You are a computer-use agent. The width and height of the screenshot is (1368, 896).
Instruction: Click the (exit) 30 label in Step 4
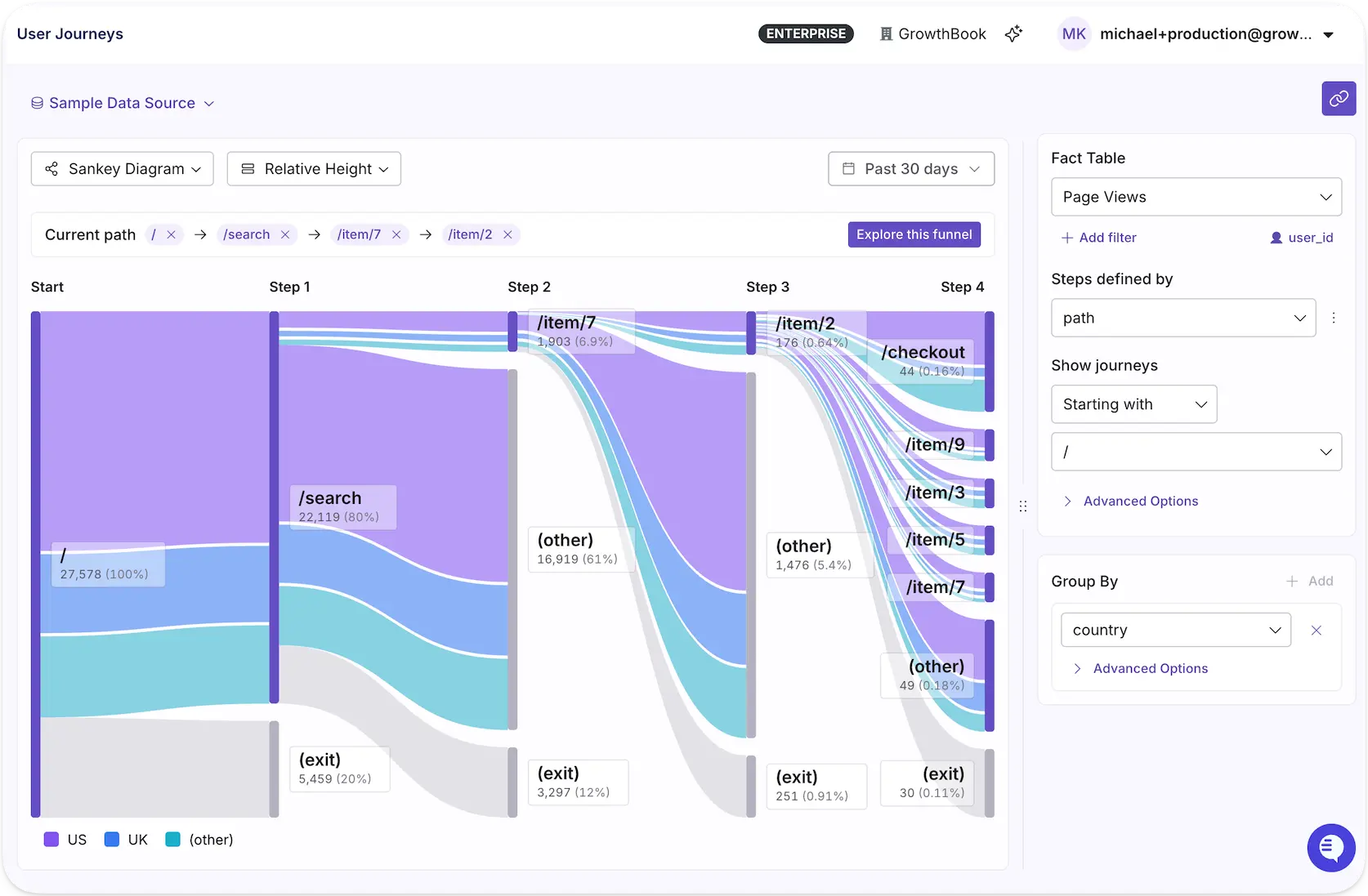[x=928, y=783]
